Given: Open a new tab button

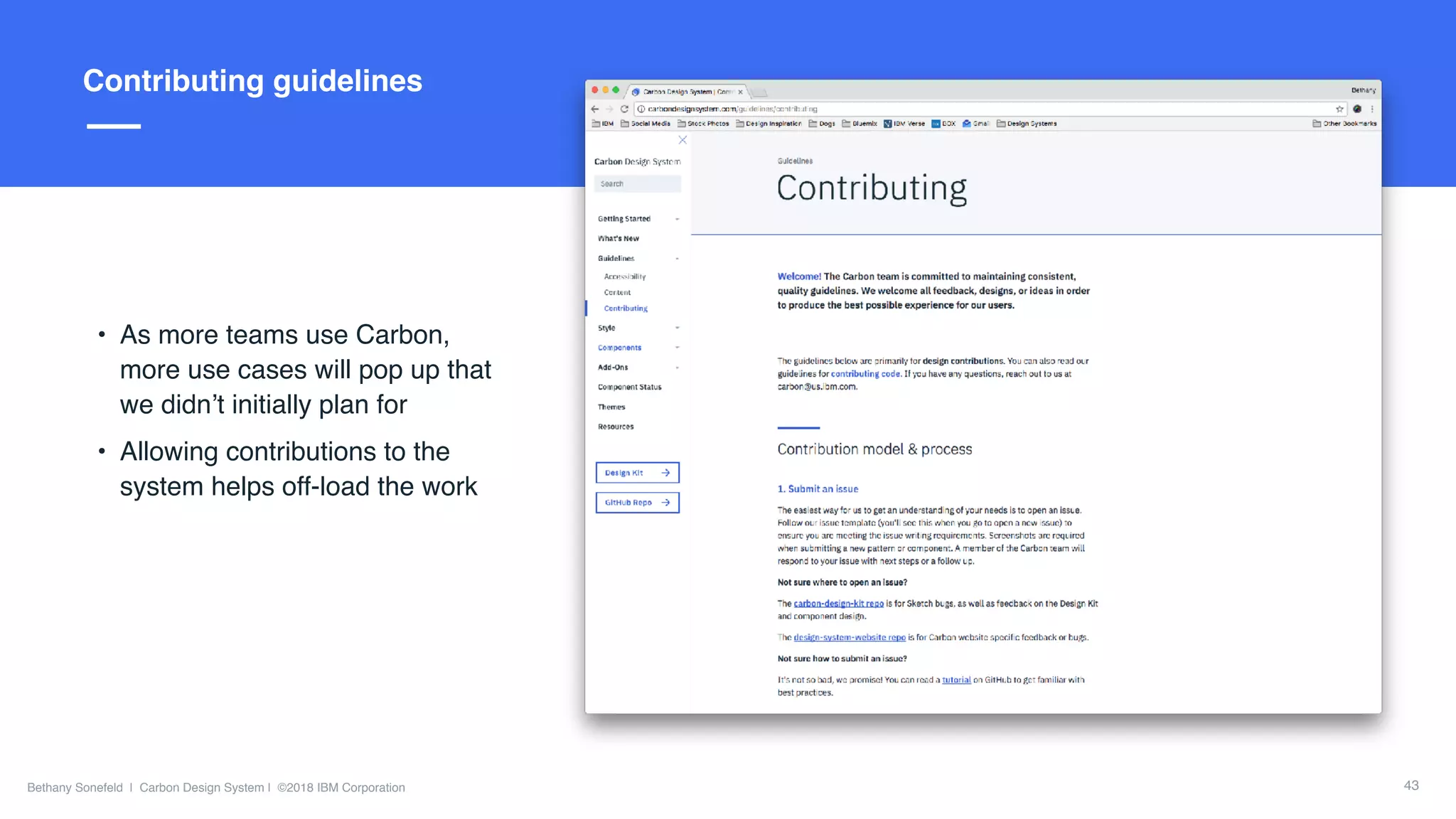Looking at the screenshot, I should click(759, 92).
